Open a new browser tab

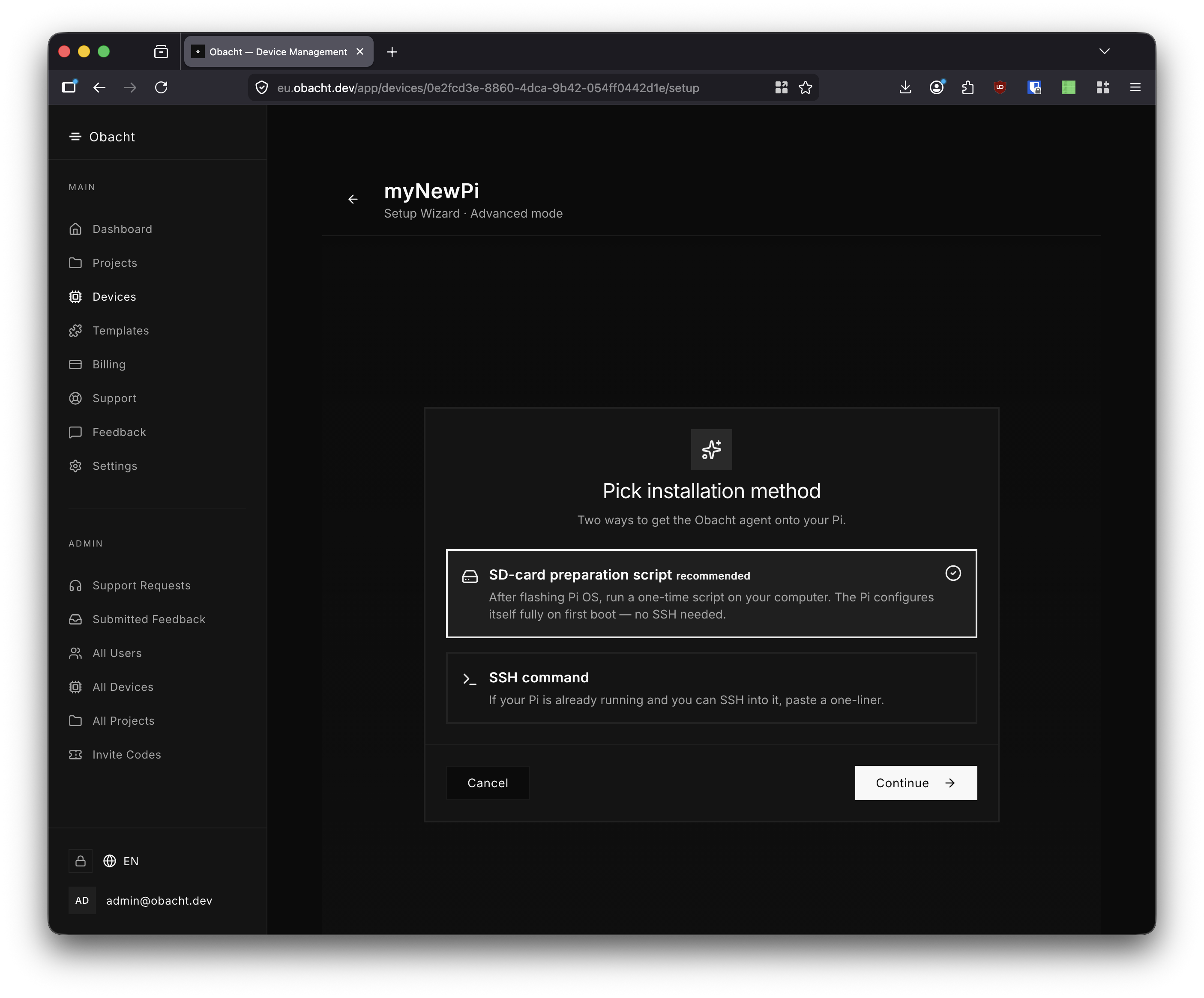click(392, 52)
